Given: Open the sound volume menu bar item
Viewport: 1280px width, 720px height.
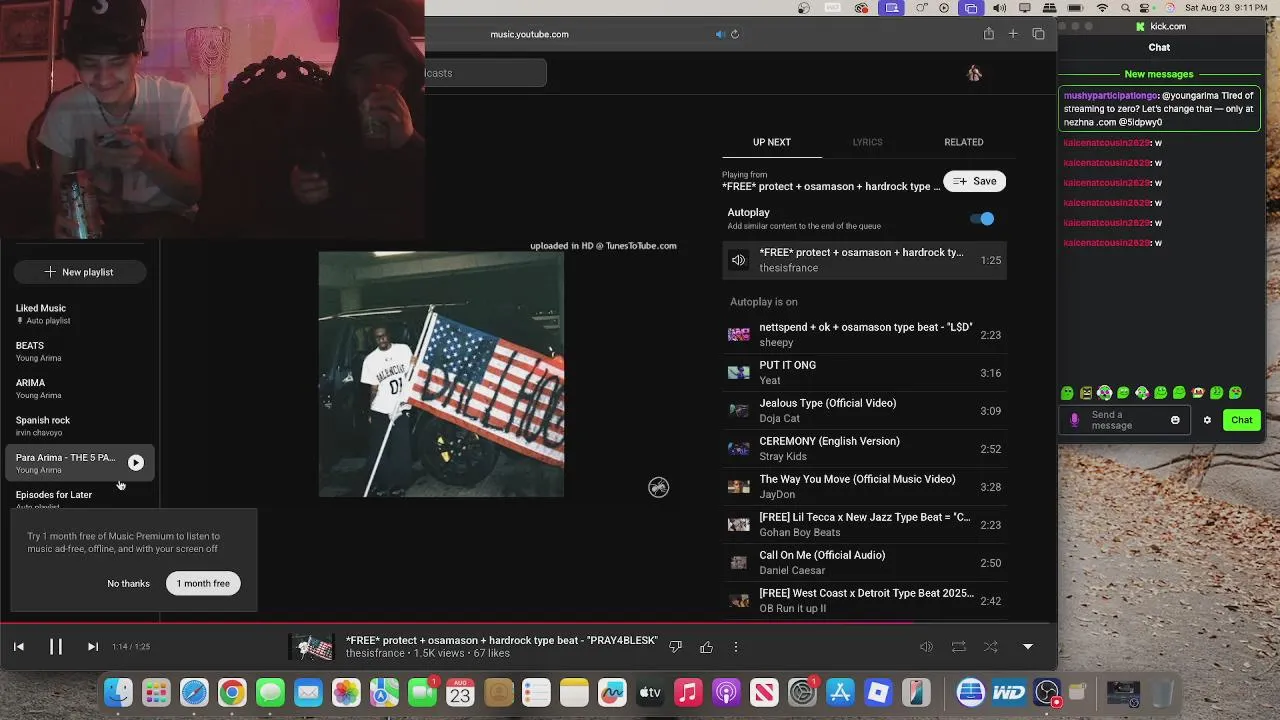Looking at the screenshot, I should click(999, 8).
